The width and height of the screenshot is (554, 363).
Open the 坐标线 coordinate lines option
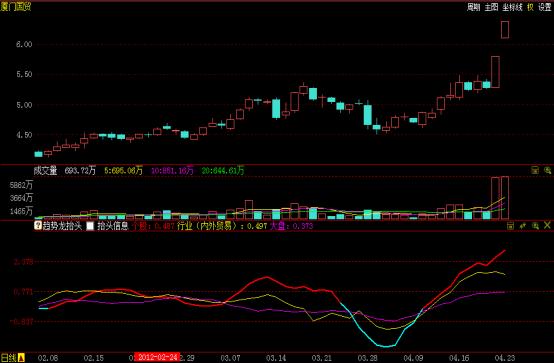tap(512, 7)
